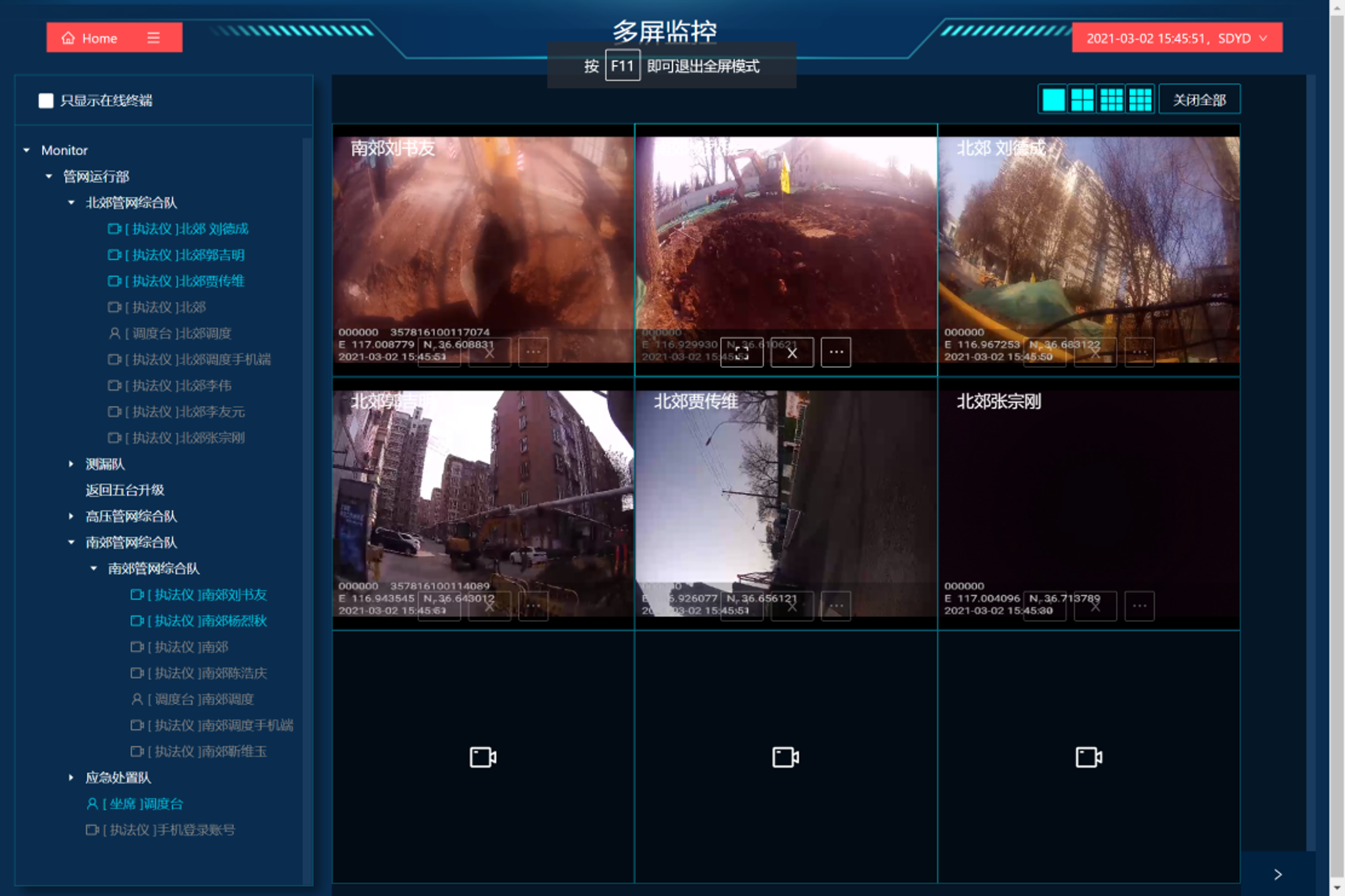Expand the 测漏队 tree node
Image resolution: width=1345 pixels, height=896 pixels.
[71, 464]
